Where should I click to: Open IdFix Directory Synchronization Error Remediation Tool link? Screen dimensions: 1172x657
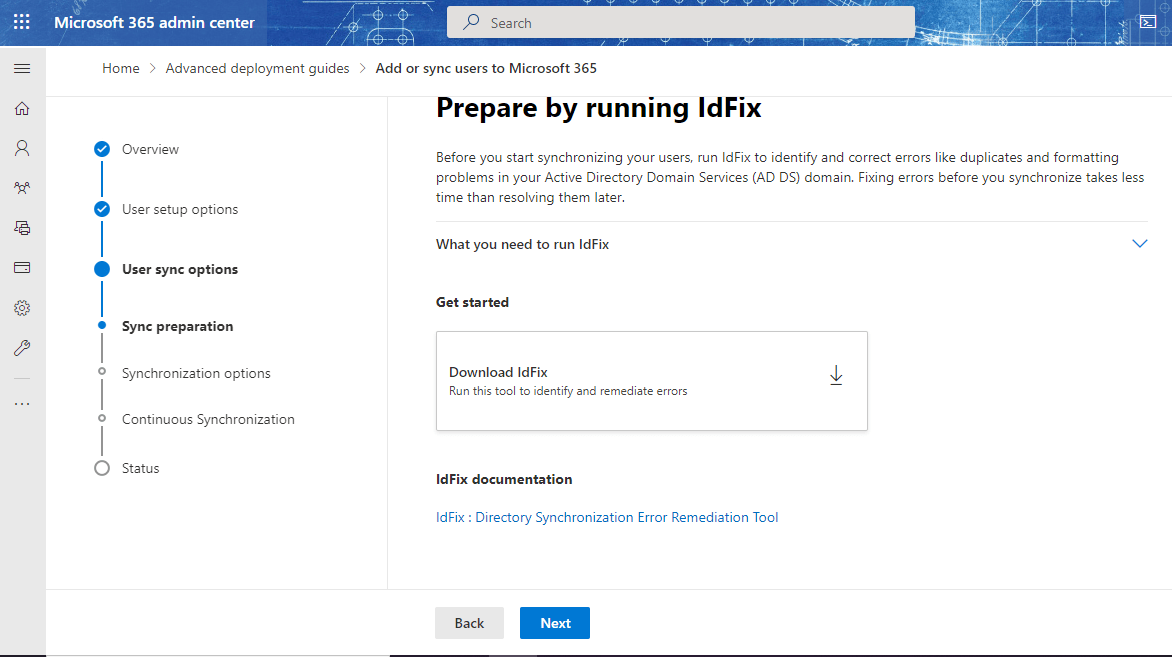tap(607, 517)
